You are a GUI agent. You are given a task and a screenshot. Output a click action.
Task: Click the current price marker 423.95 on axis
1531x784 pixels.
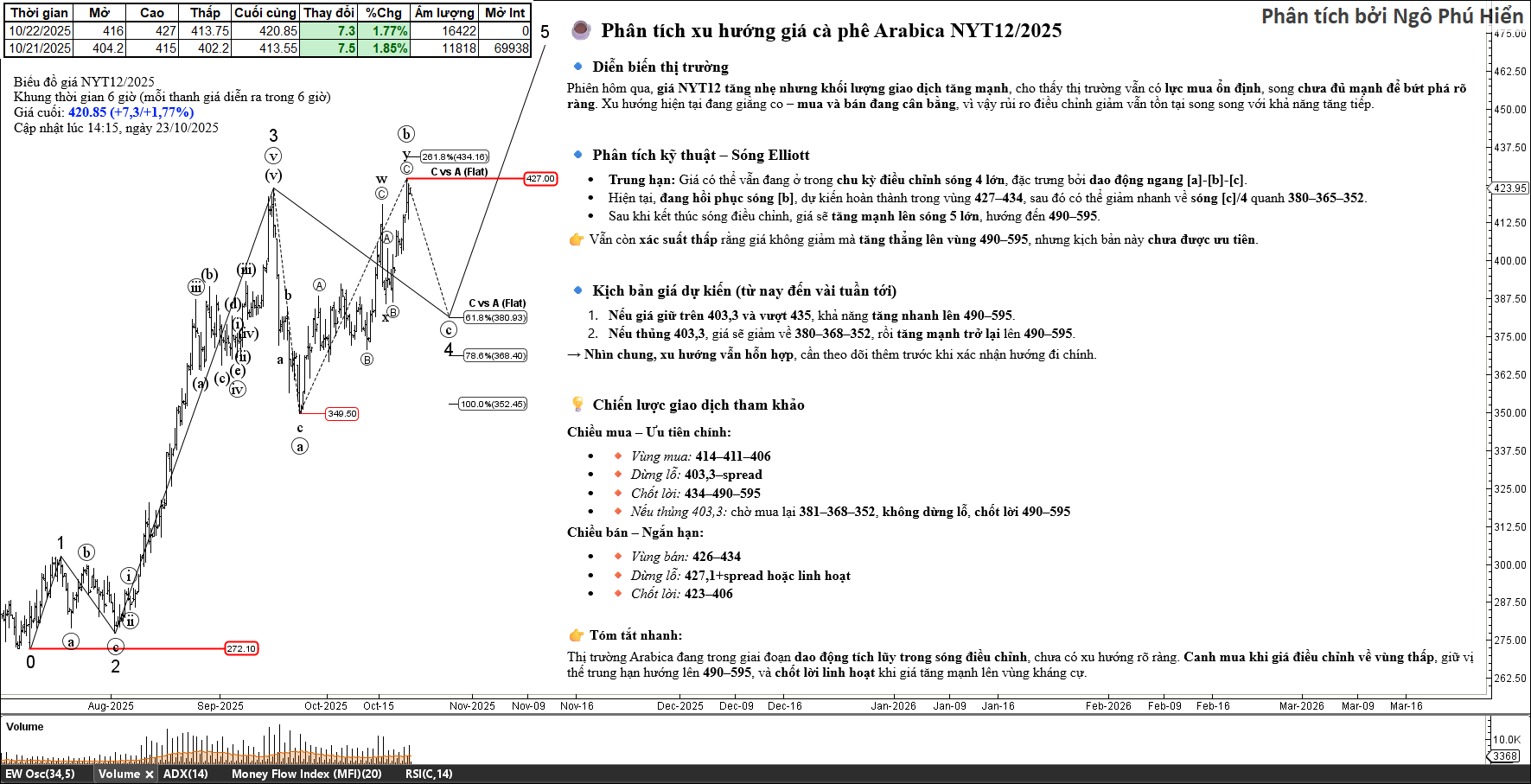point(1509,188)
